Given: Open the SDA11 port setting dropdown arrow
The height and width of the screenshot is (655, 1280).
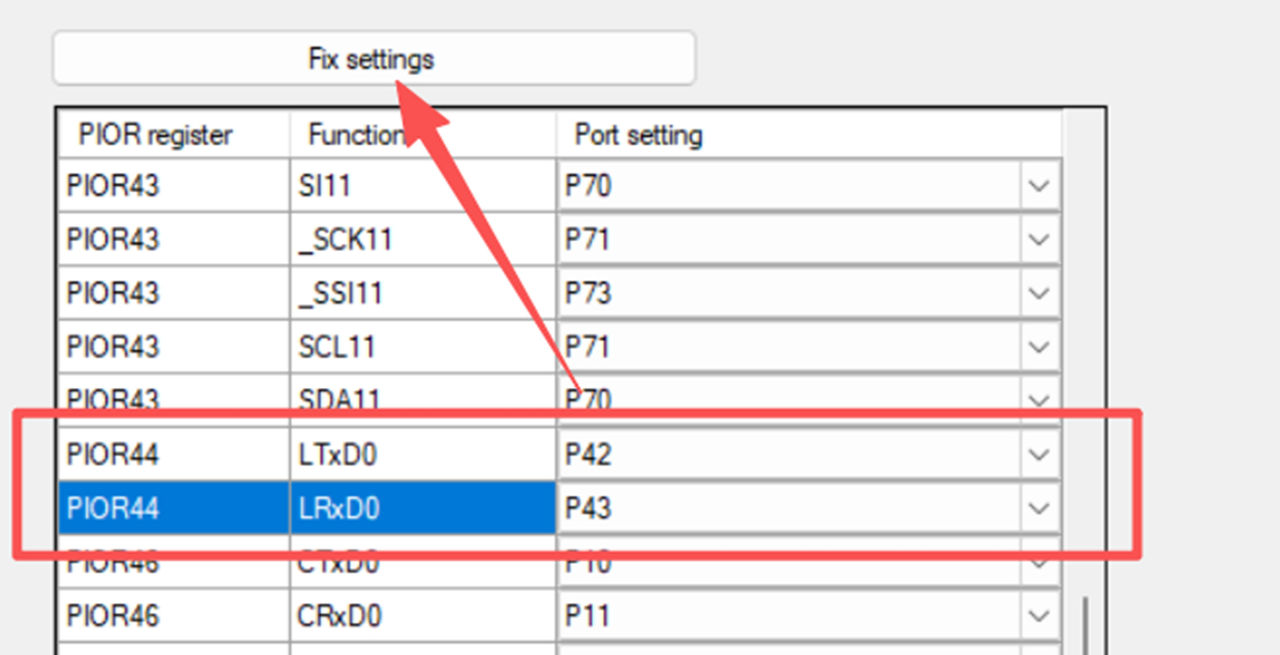Looking at the screenshot, I should tap(1039, 399).
